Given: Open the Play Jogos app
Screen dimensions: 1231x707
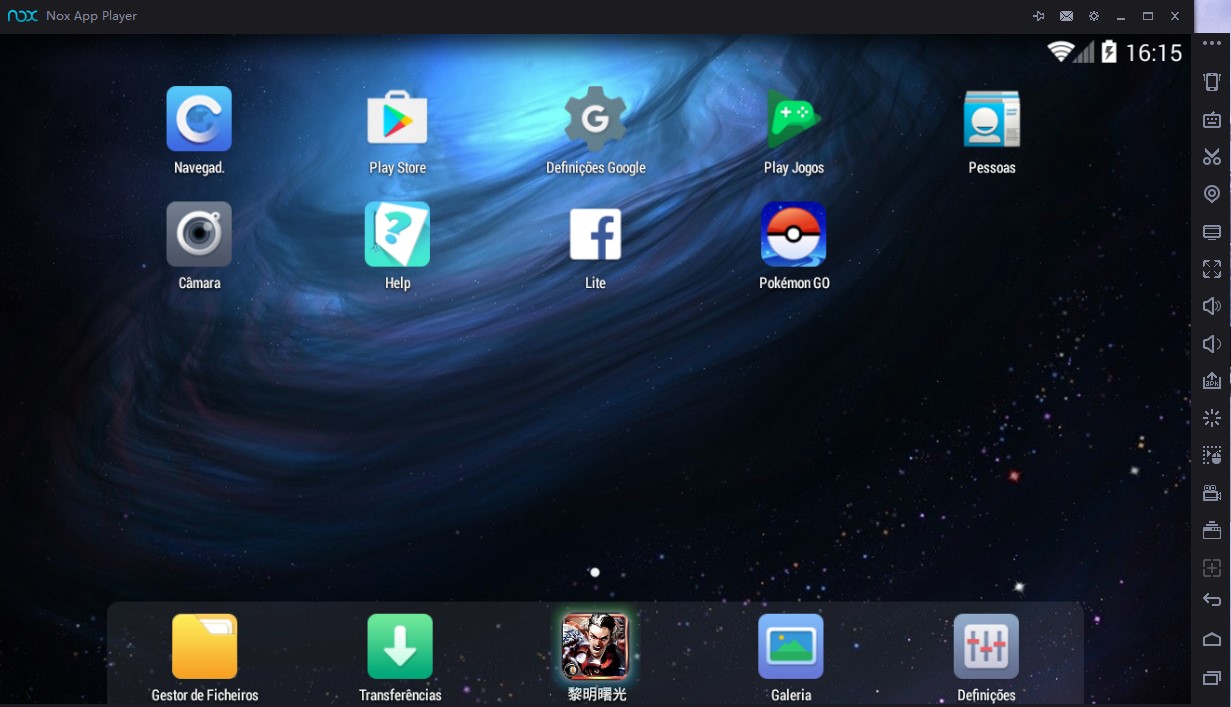Looking at the screenshot, I should click(x=793, y=119).
